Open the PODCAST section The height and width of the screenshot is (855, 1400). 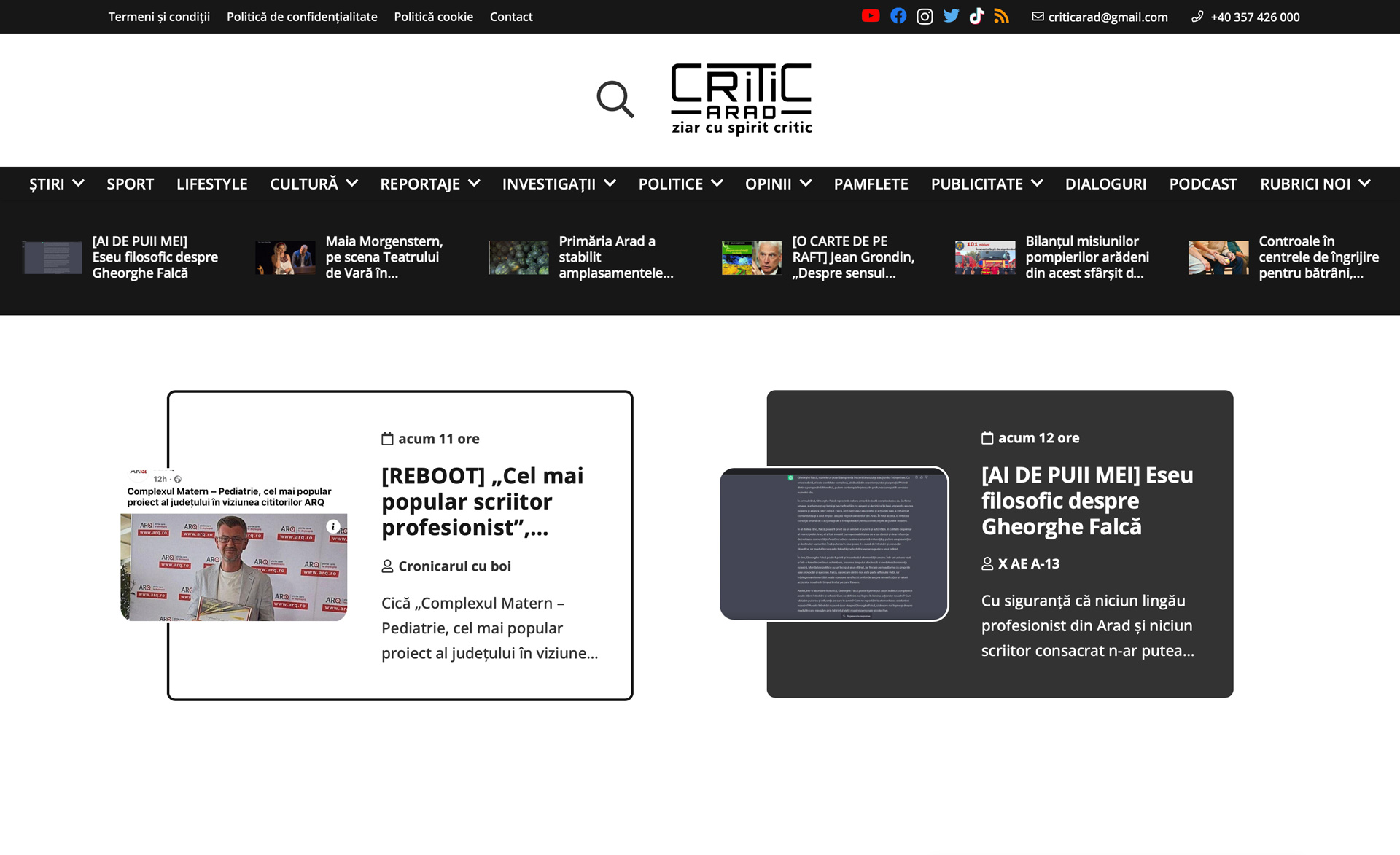(x=1203, y=184)
